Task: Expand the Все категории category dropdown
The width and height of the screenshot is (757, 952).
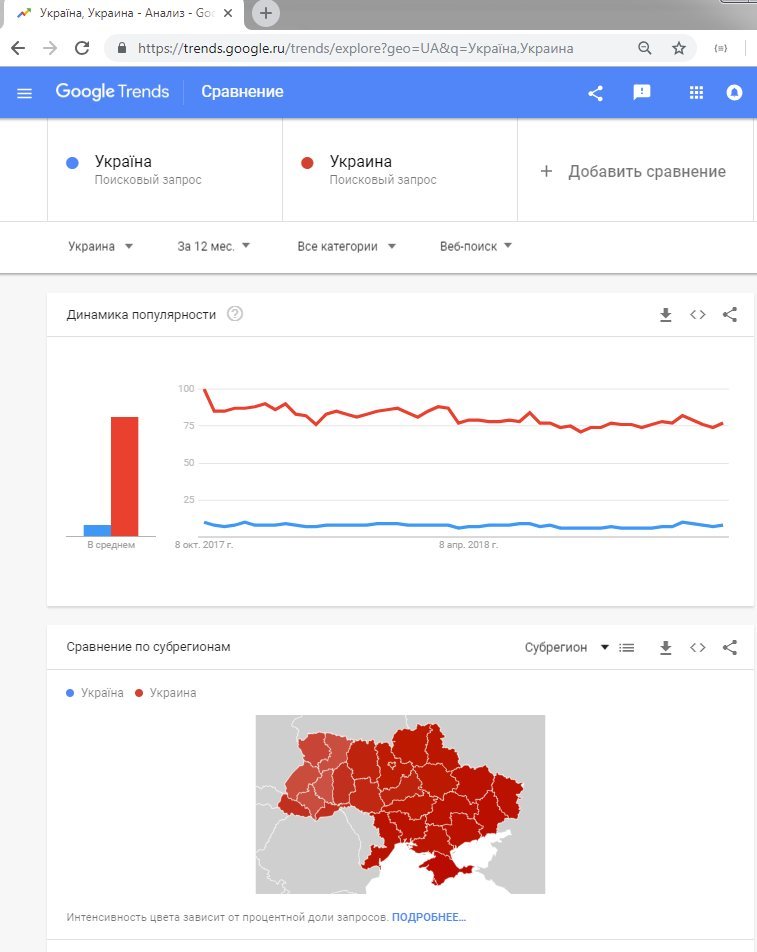Action: [x=346, y=246]
